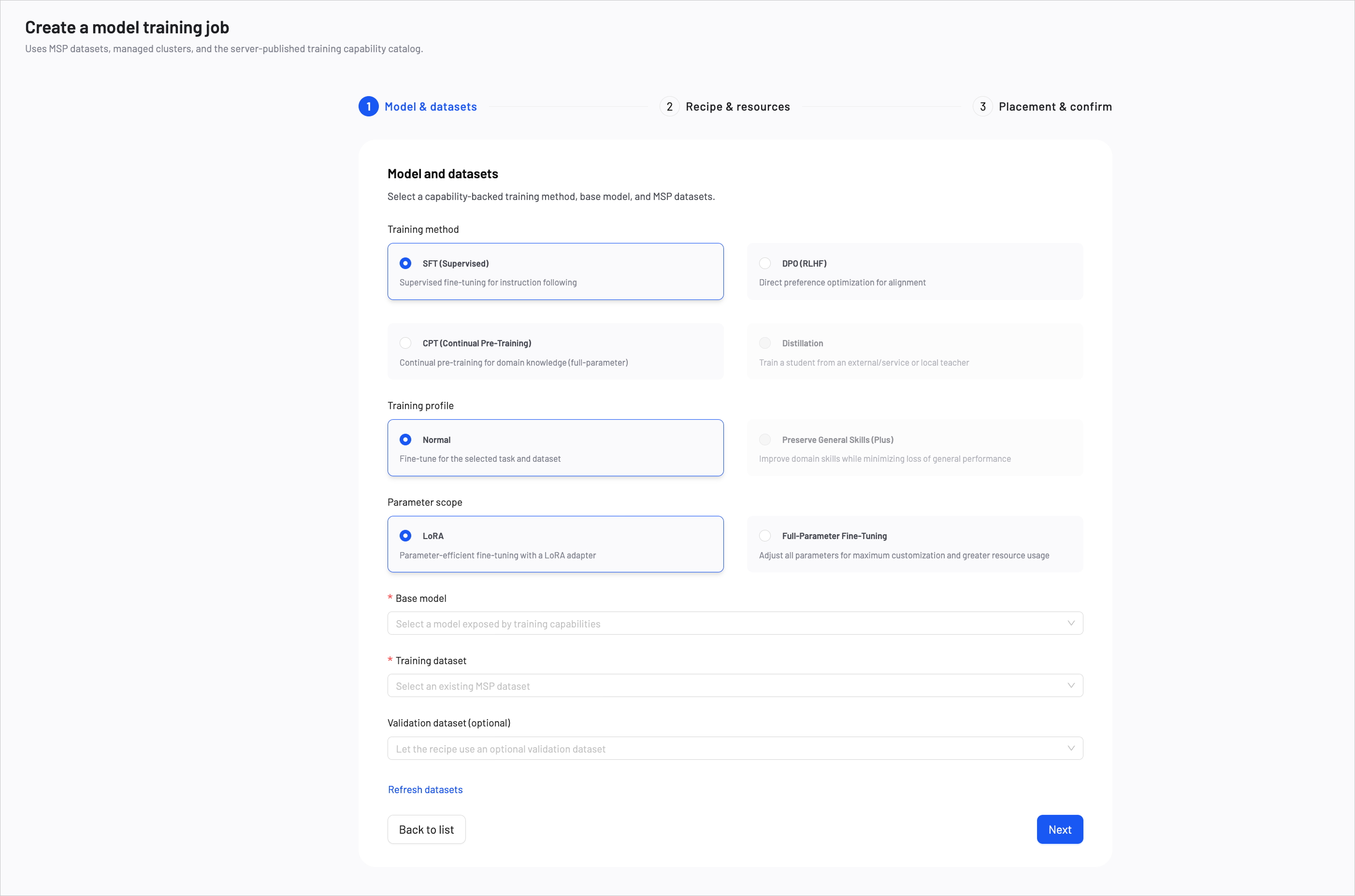Screen dimensions: 1355x896
Task: Click the 'Training method' label
Action: click(x=423, y=230)
